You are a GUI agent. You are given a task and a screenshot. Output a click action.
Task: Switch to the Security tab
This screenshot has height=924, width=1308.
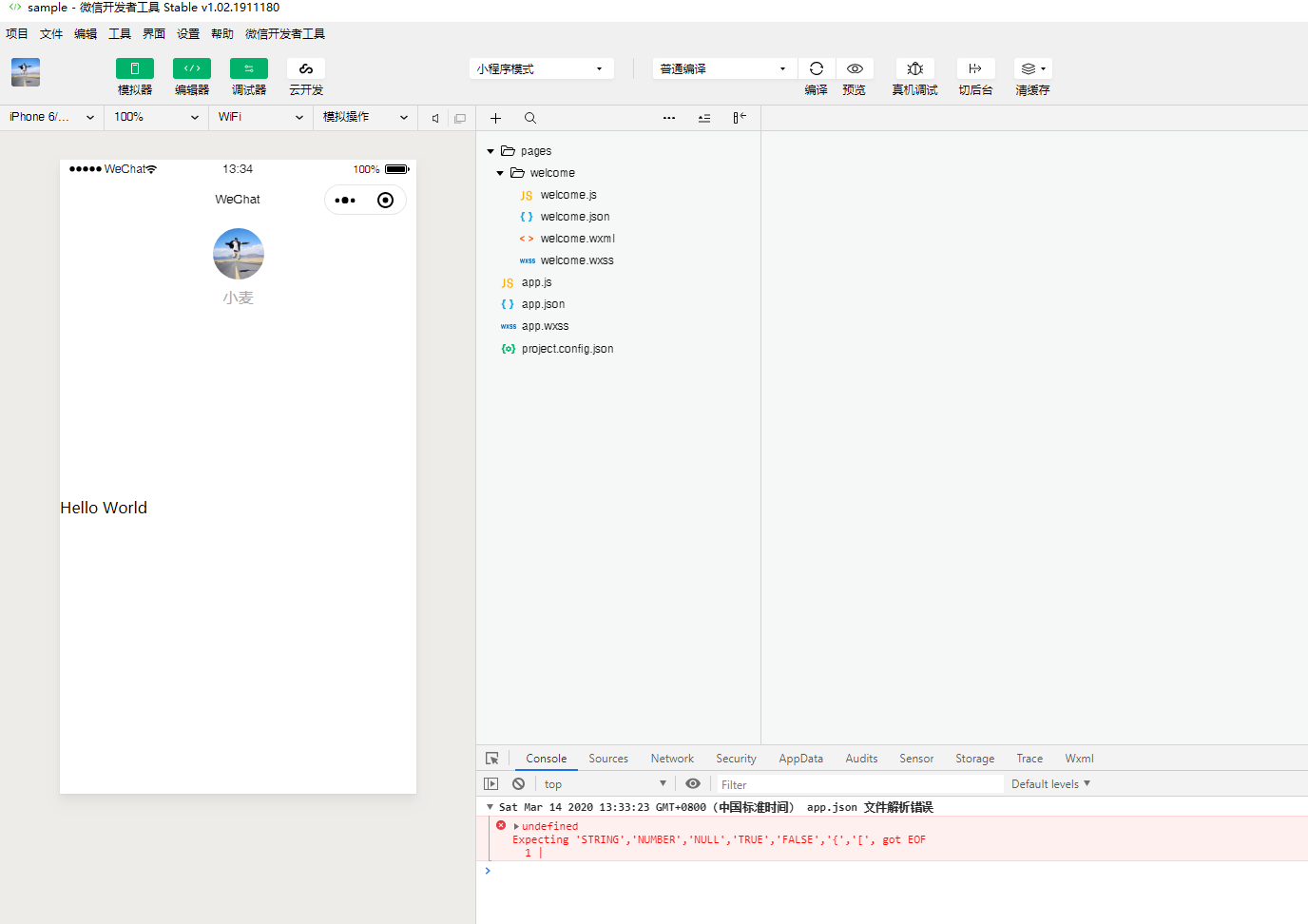point(736,759)
